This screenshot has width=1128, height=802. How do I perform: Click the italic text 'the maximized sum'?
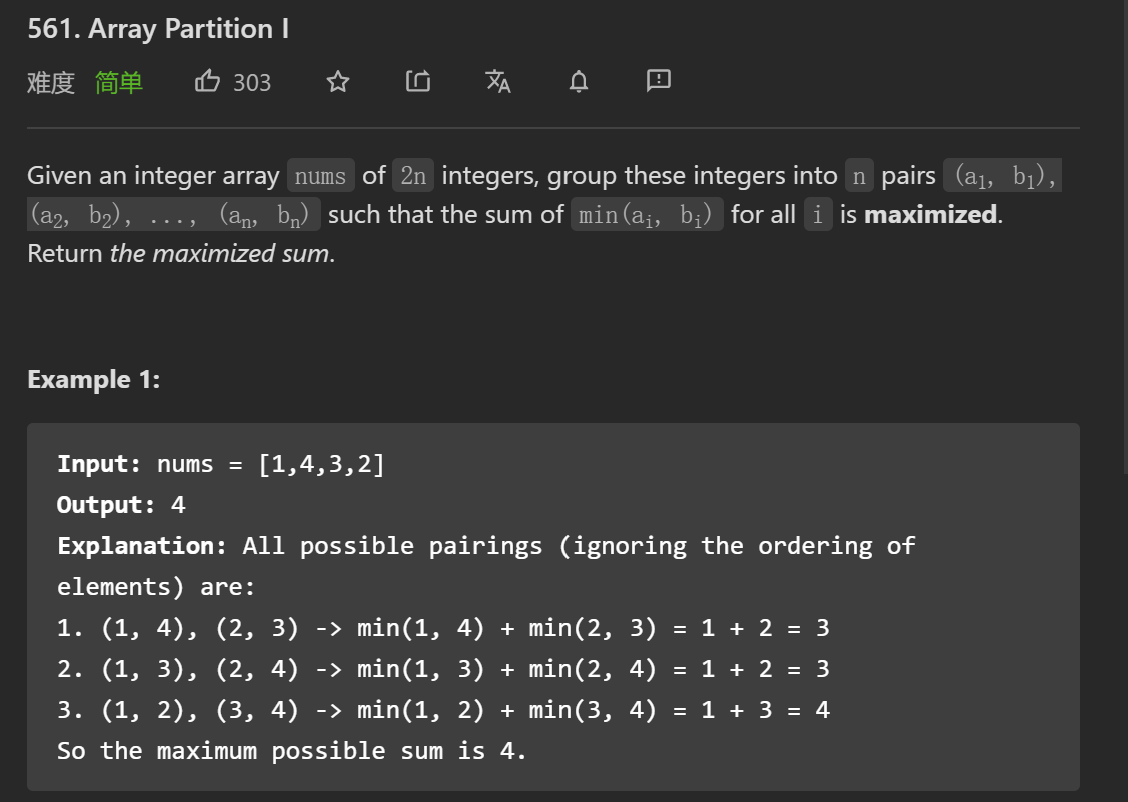pyautogui.click(x=220, y=253)
